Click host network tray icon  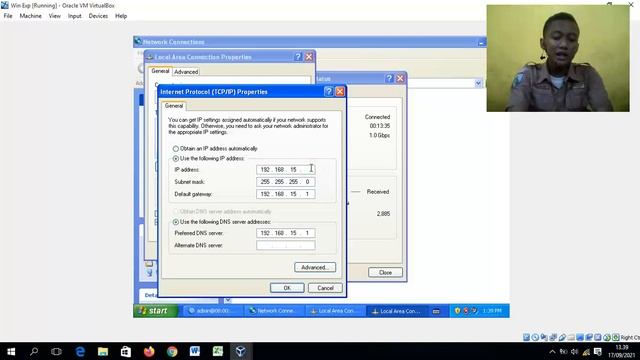click(586, 351)
